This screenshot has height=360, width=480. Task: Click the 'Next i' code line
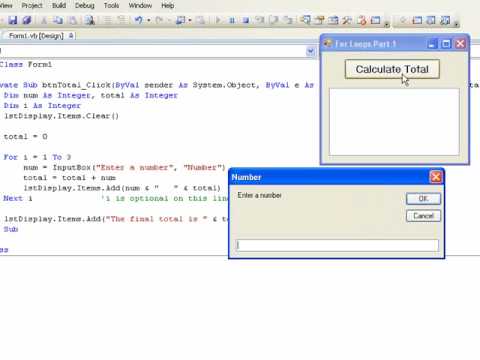click(x=18, y=198)
